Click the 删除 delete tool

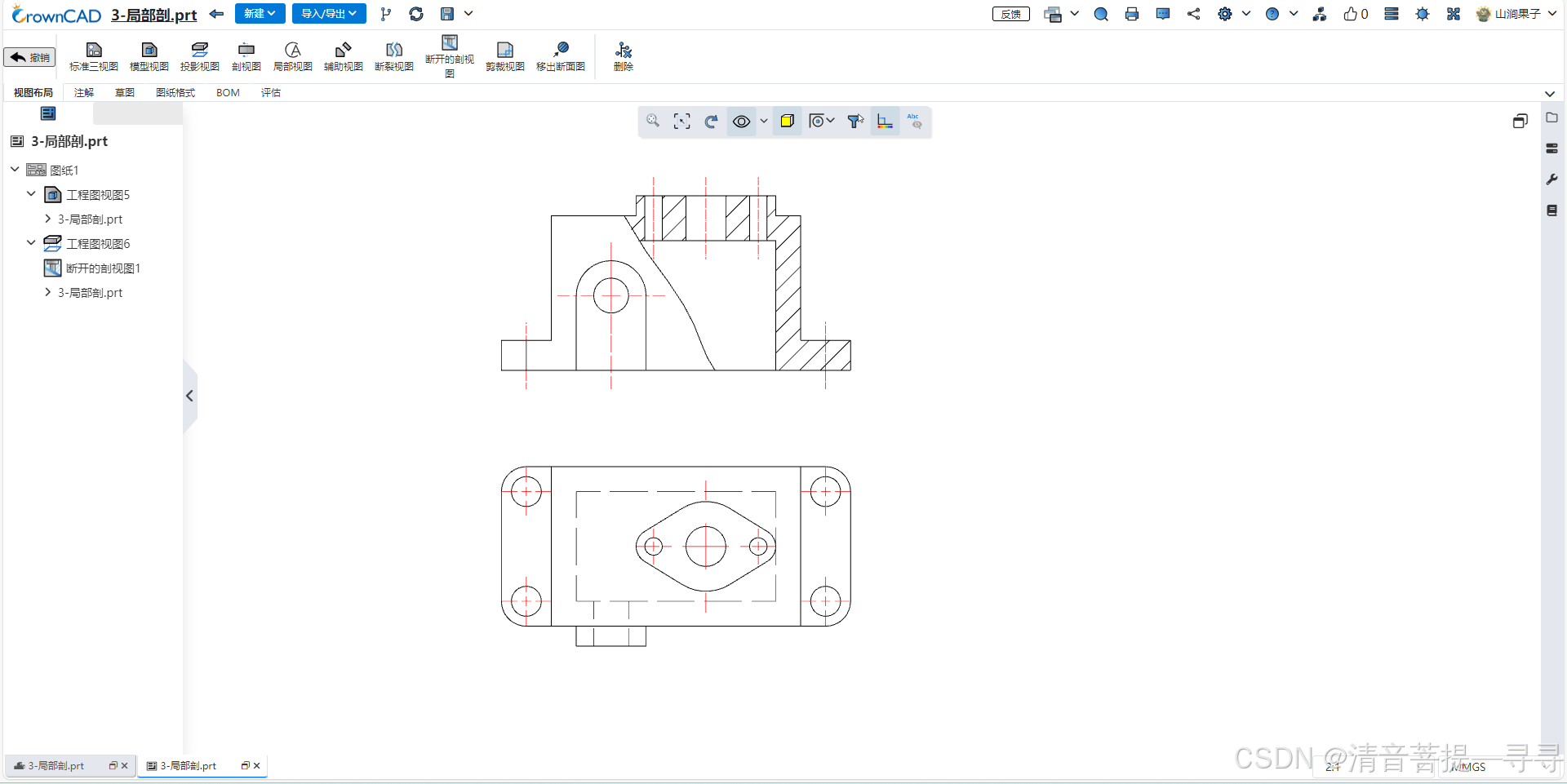point(624,57)
